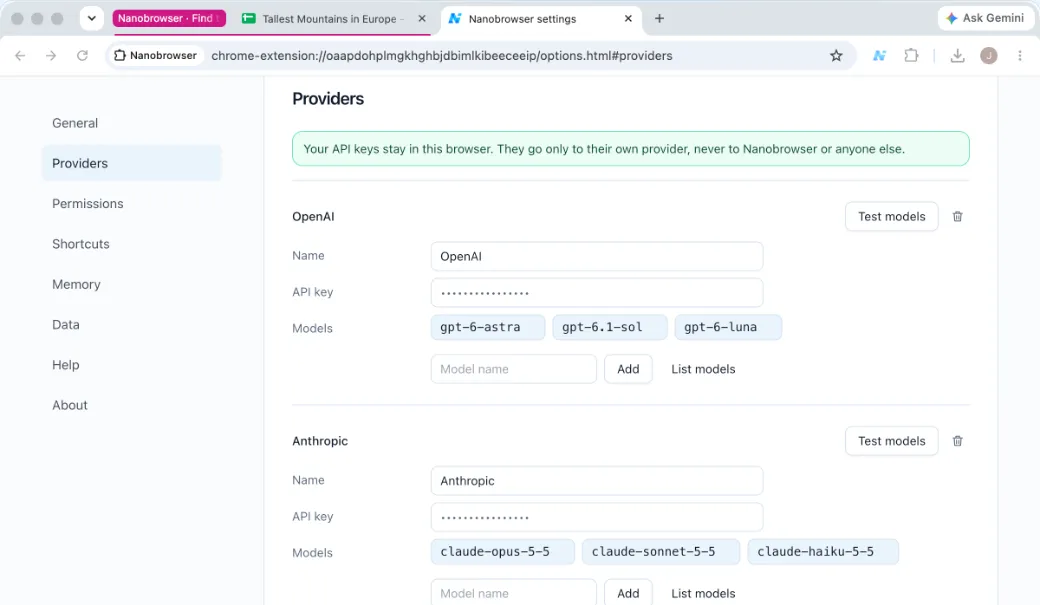Delete the OpenAI provider with trash icon
1040x605 pixels.
click(957, 216)
